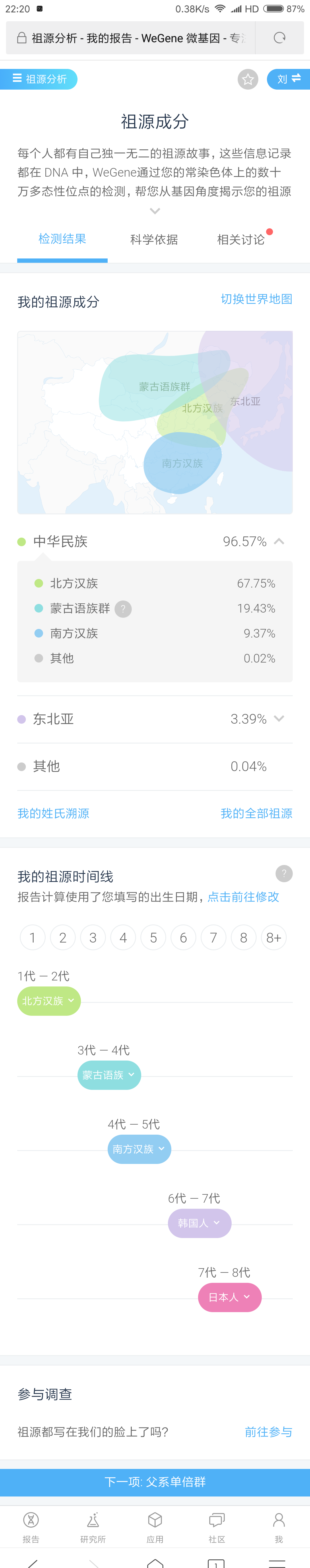Open the 相关讨论 tab
Image resolution: width=310 pixels, height=1568 pixels.
coord(241,239)
